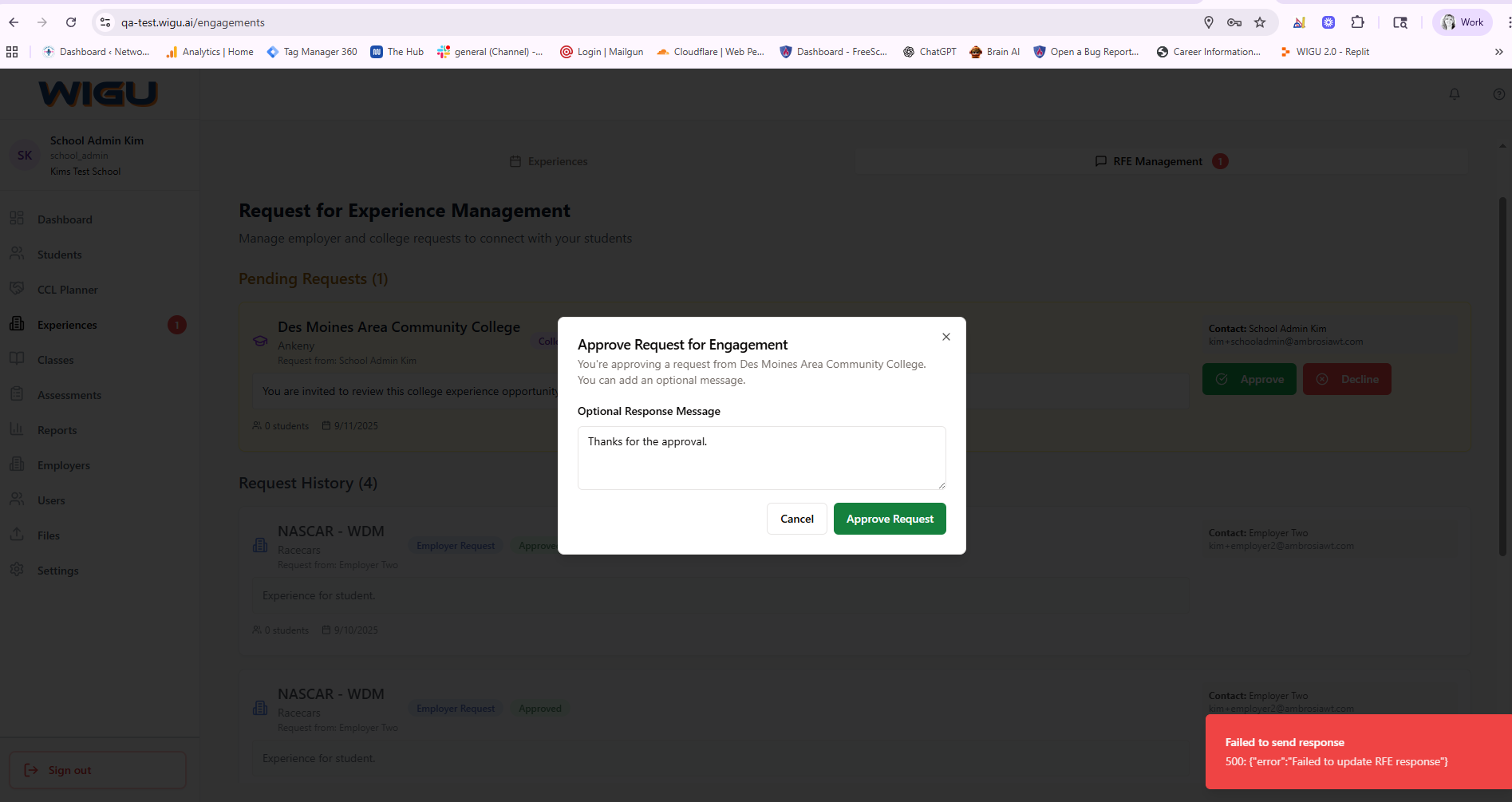
Task: Reload the page with browser refresh icon
Action: (71, 22)
